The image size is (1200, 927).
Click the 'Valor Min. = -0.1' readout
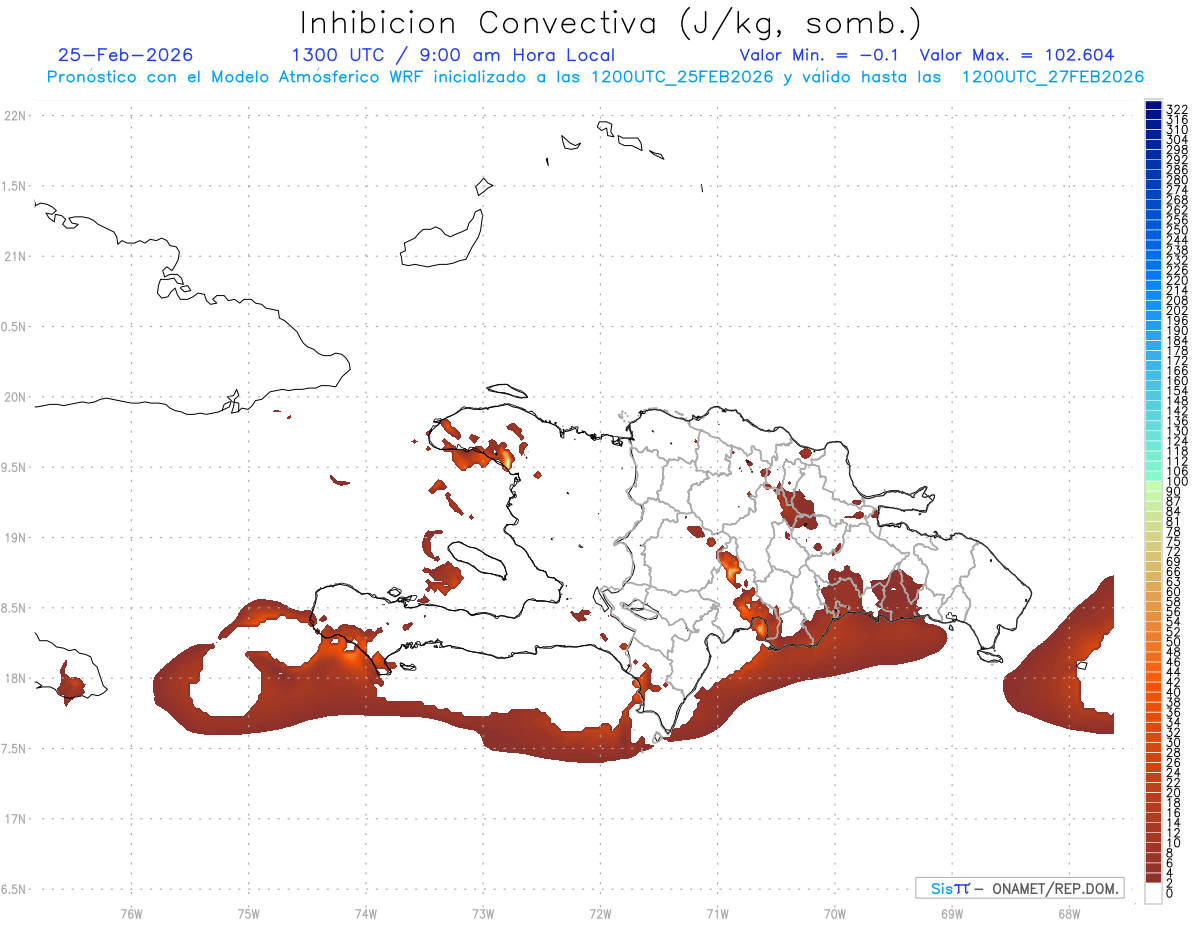(x=819, y=55)
